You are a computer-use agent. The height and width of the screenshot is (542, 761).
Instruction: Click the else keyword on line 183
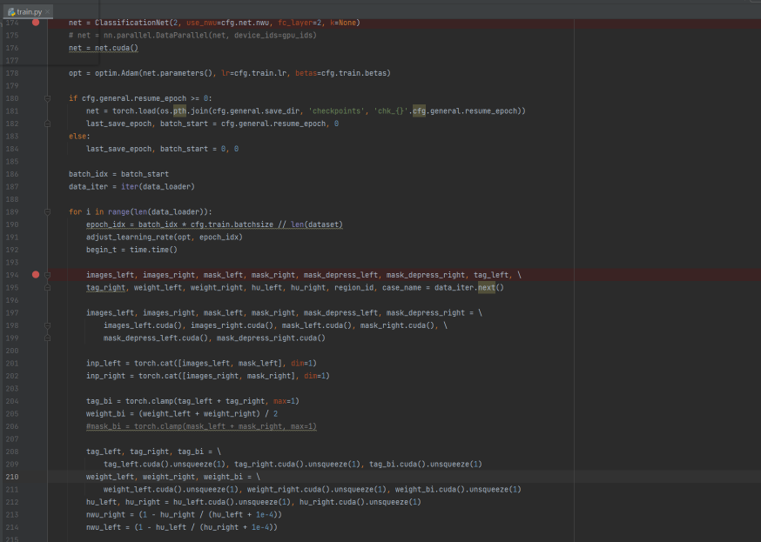77,136
